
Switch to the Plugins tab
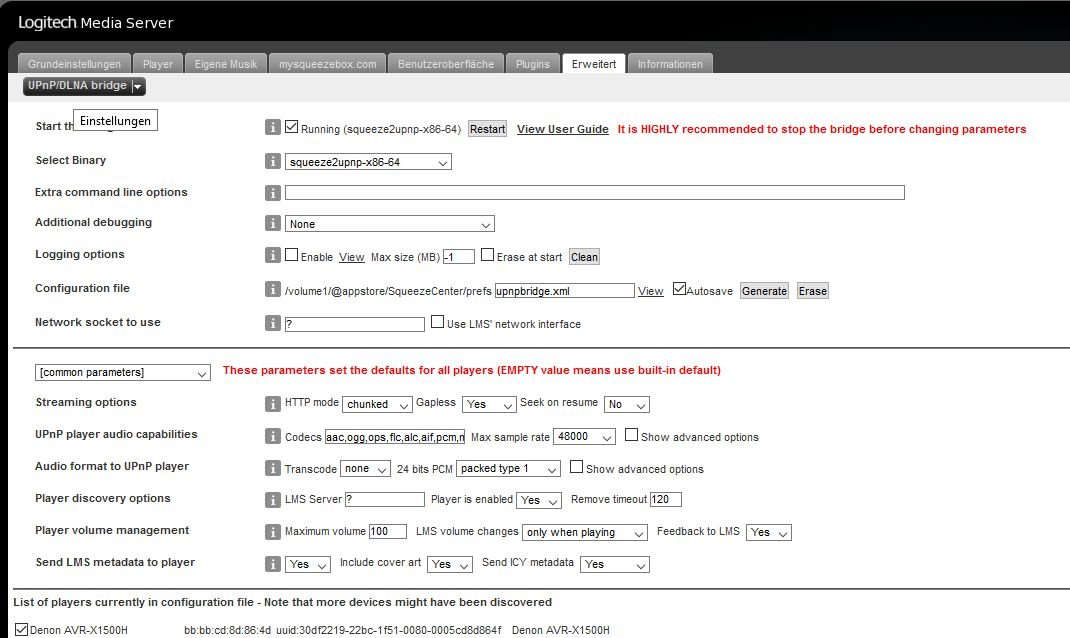pos(532,64)
